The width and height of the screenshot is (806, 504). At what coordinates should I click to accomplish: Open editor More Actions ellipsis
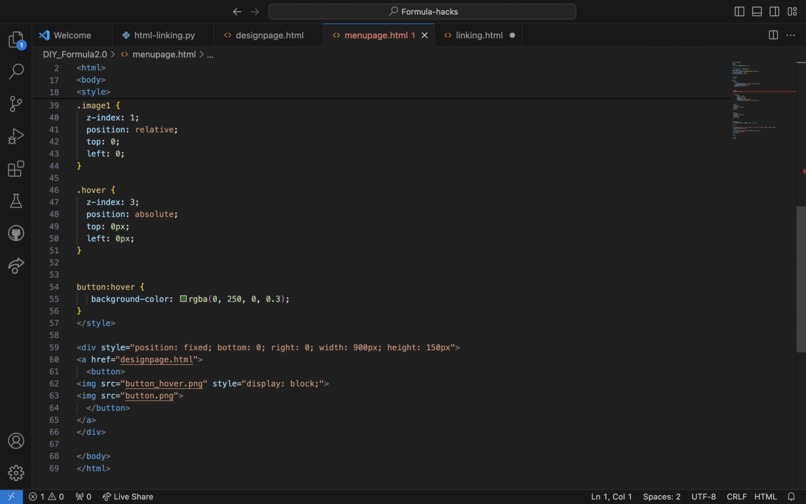point(791,35)
